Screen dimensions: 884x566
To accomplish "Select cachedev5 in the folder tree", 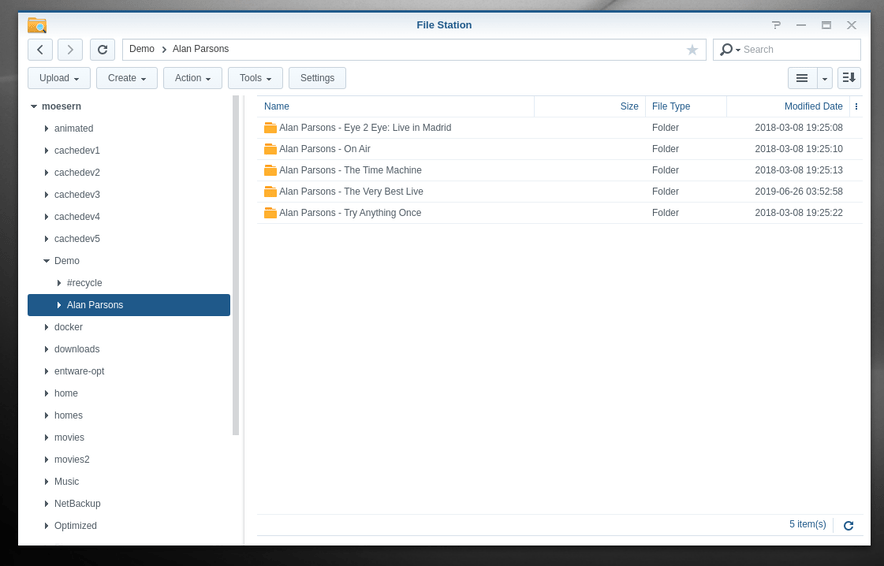I will click(x=77, y=238).
